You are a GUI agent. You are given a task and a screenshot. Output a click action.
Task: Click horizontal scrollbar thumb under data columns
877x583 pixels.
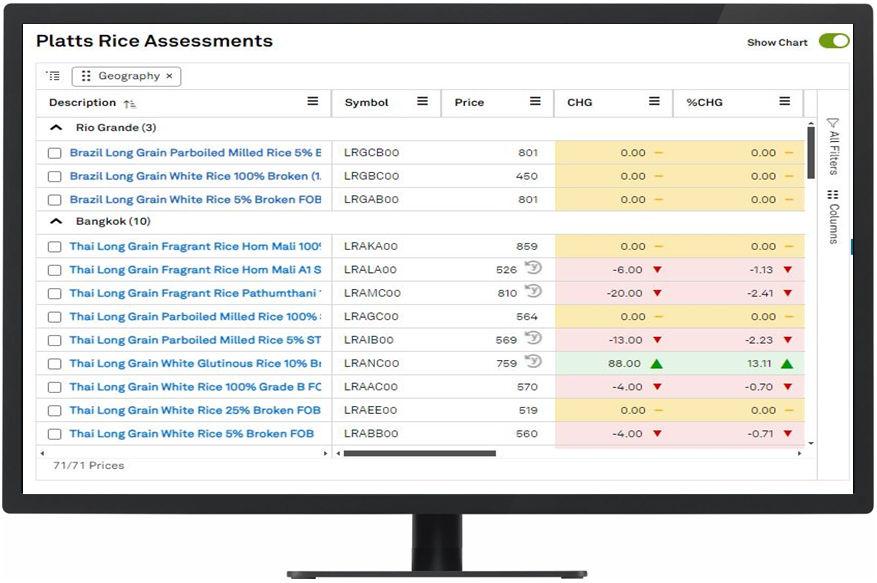tap(419, 453)
